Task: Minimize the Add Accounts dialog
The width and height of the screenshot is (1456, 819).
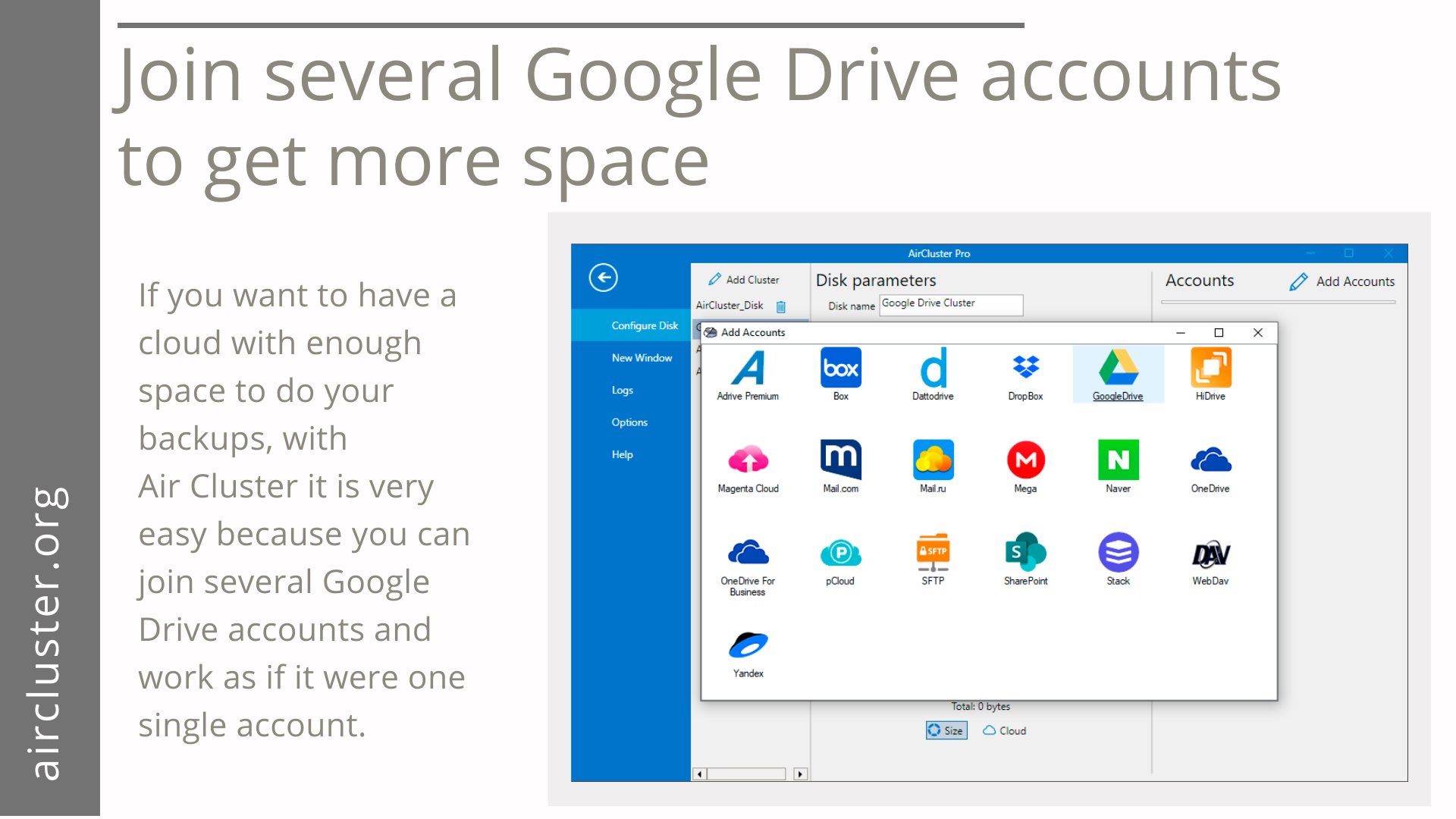Action: point(1180,333)
